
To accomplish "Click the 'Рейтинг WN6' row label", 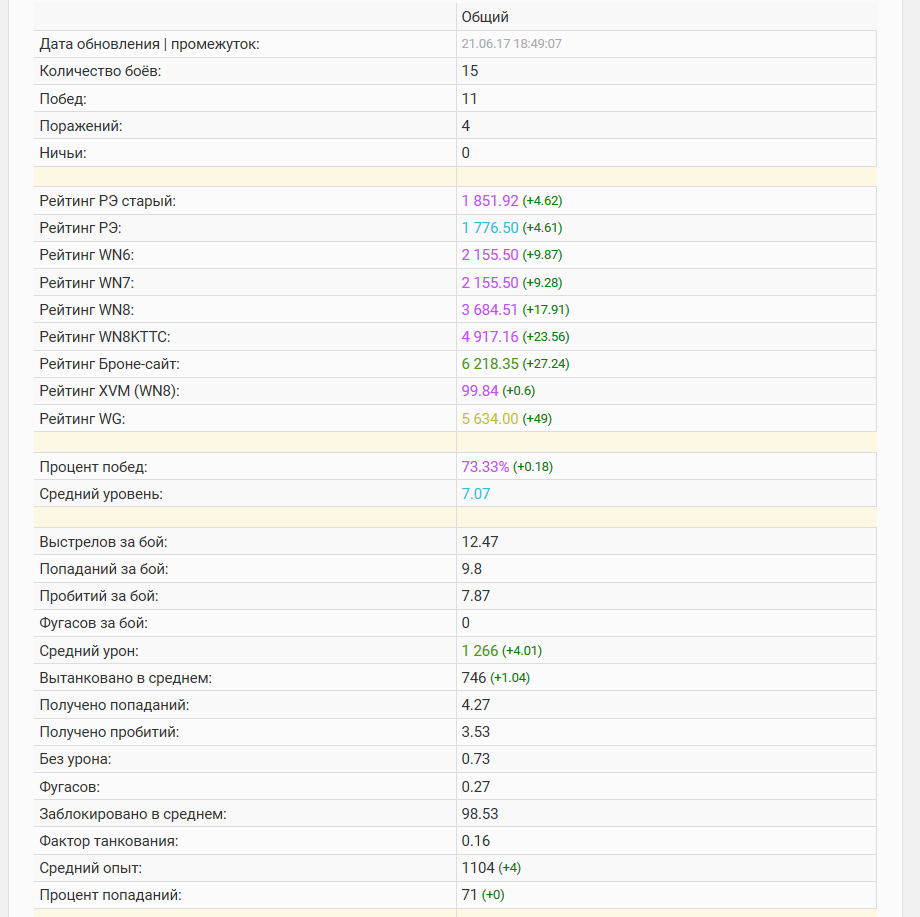I will (87, 255).
